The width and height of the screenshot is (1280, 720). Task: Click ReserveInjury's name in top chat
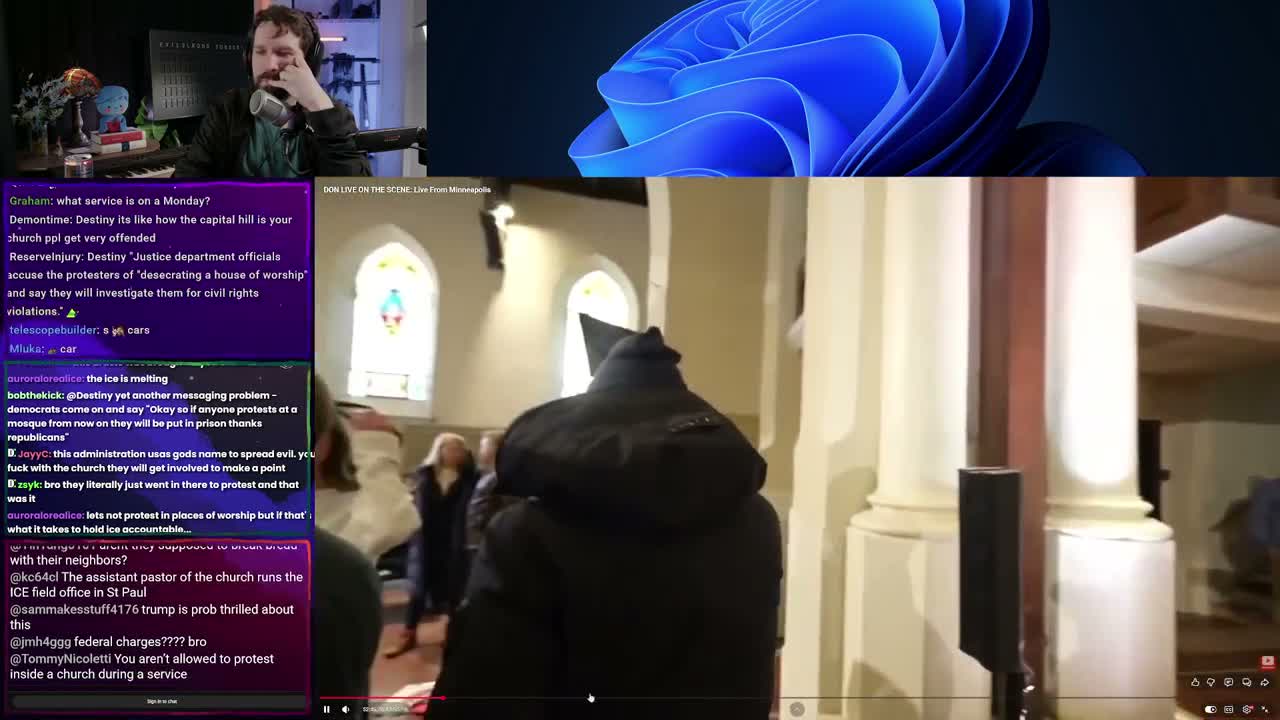click(45, 256)
